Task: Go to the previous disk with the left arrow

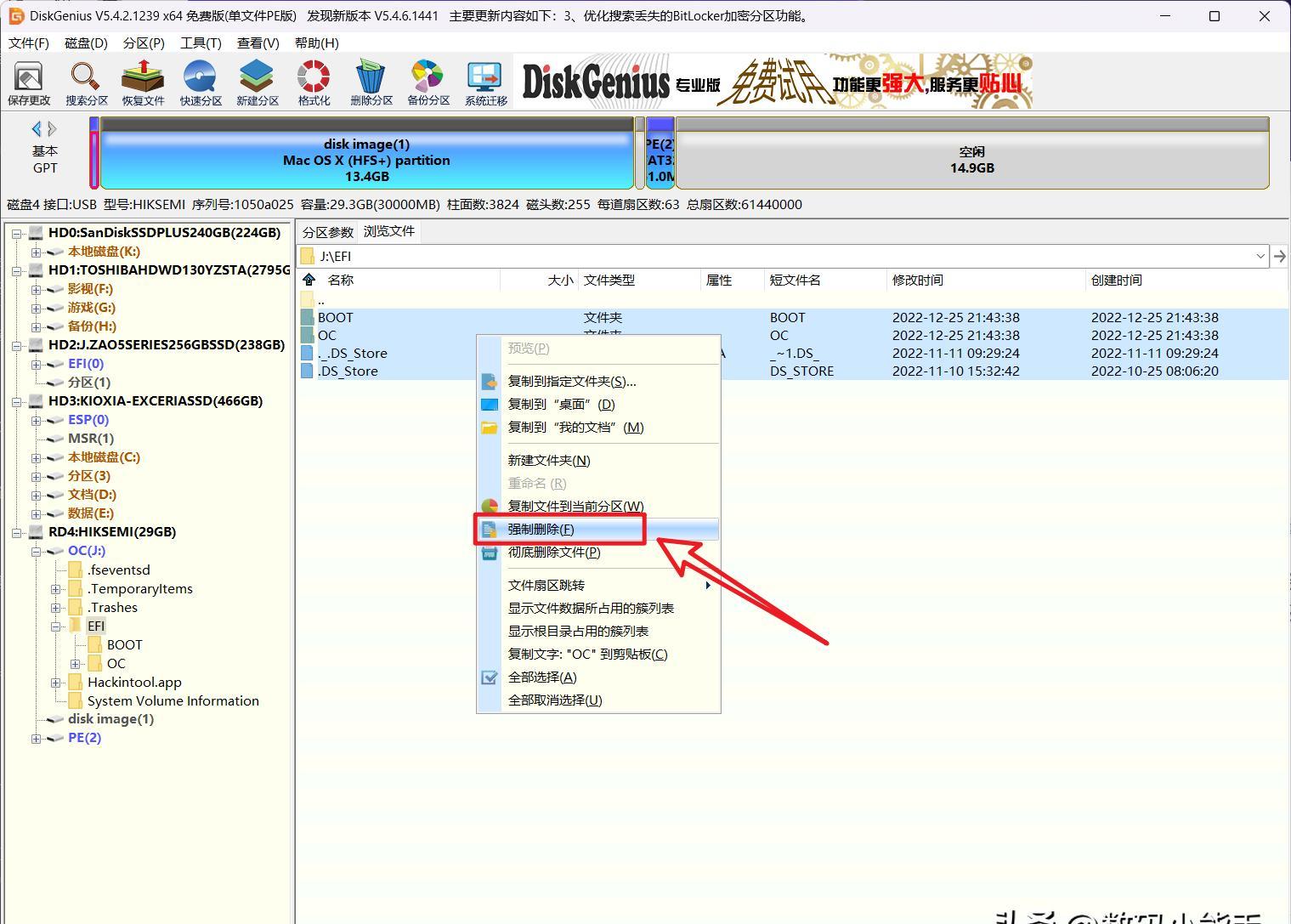Action: [37, 128]
